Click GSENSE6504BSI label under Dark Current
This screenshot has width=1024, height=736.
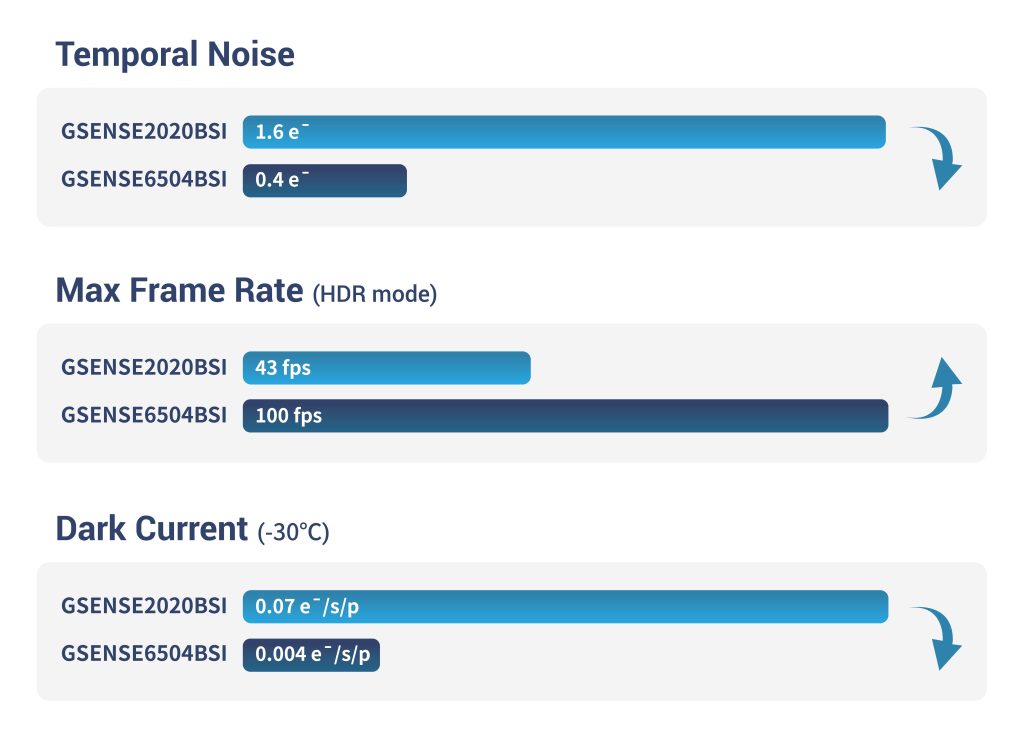coord(144,655)
